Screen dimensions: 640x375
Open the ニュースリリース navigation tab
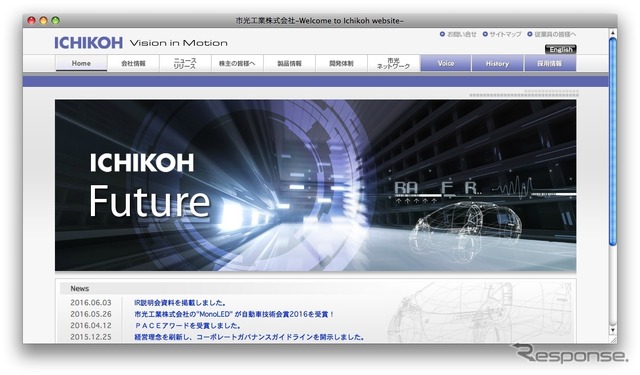[185, 63]
